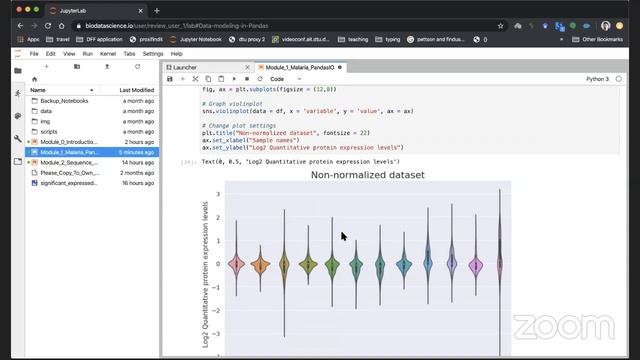
Task: Upload files using the upload arrow icon
Action: click(107, 67)
